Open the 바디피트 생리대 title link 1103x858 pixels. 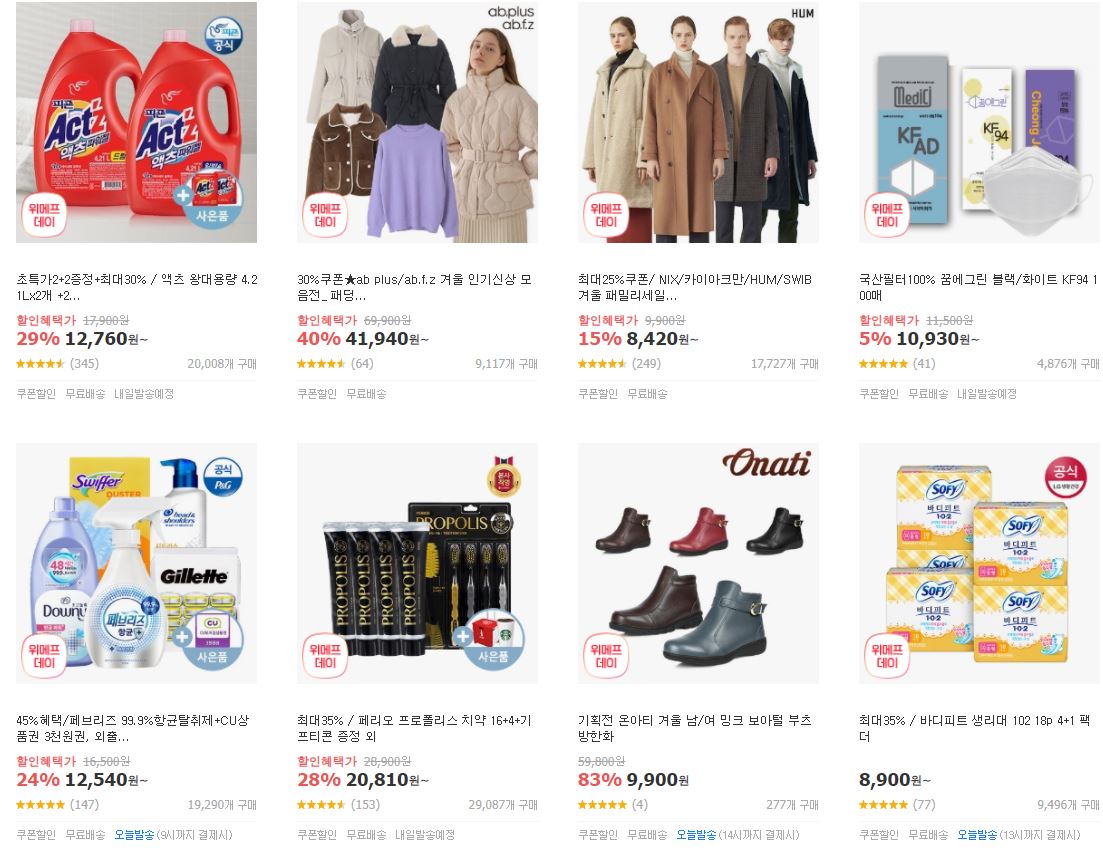tap(974, 728)
